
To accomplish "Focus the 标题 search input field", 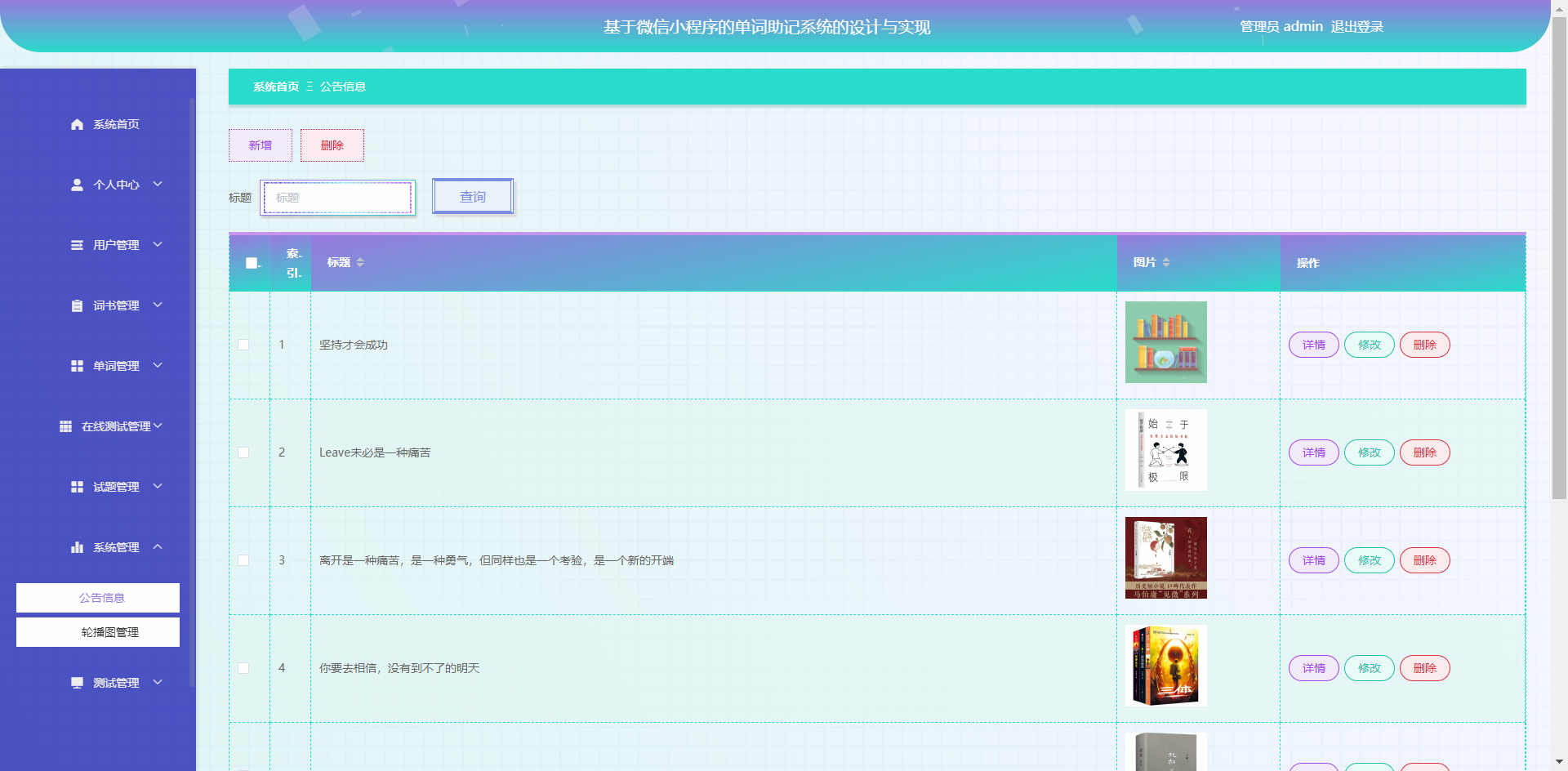I will (x=337, y=198).
